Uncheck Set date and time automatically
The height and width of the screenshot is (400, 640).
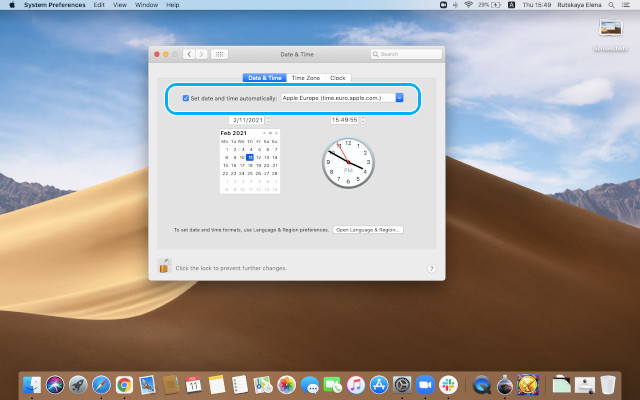point(186,98)
